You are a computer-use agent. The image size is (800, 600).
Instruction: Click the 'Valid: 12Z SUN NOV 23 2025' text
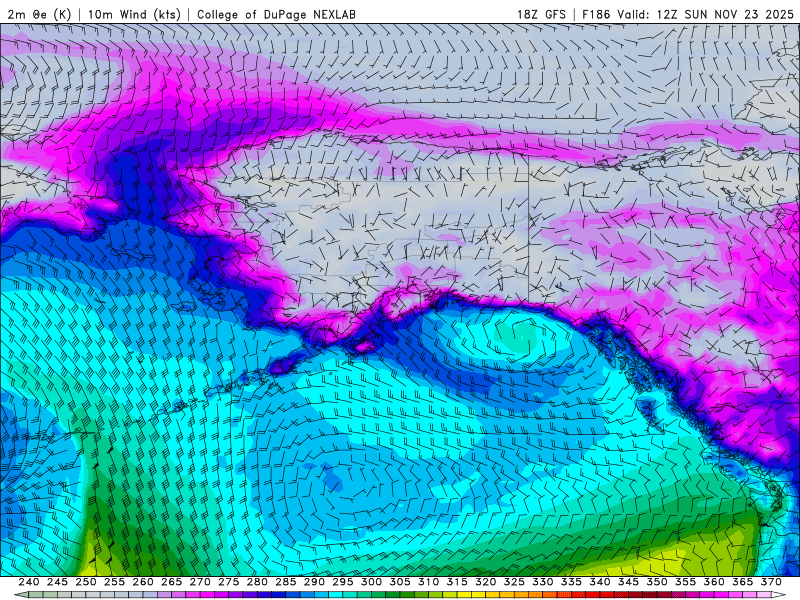coord(706,14)
